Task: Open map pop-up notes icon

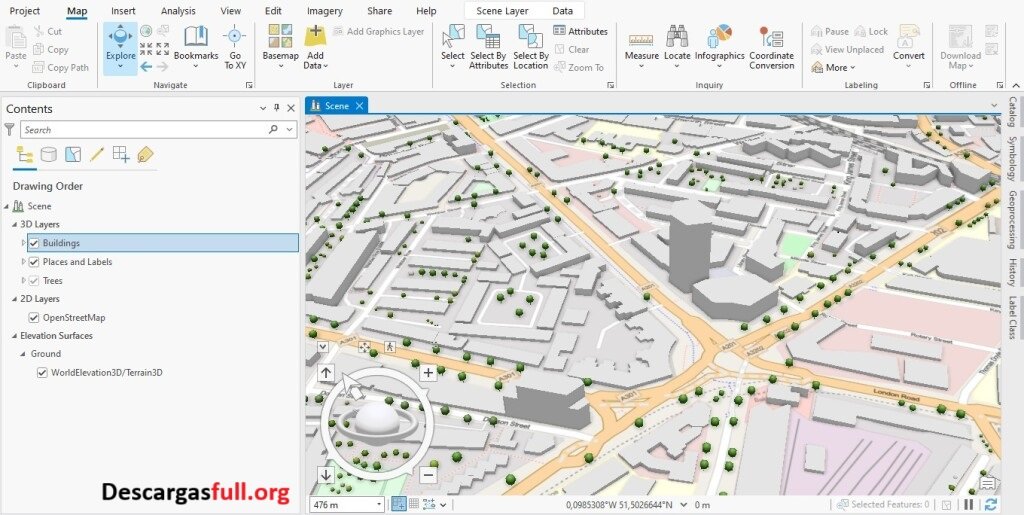Action: [987, 484]
